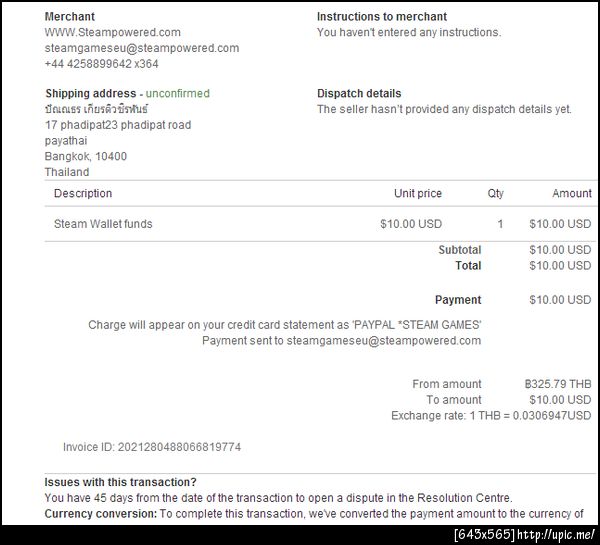Click the 'Description' column header
This screenshot has width=600, height=545.
83,193
